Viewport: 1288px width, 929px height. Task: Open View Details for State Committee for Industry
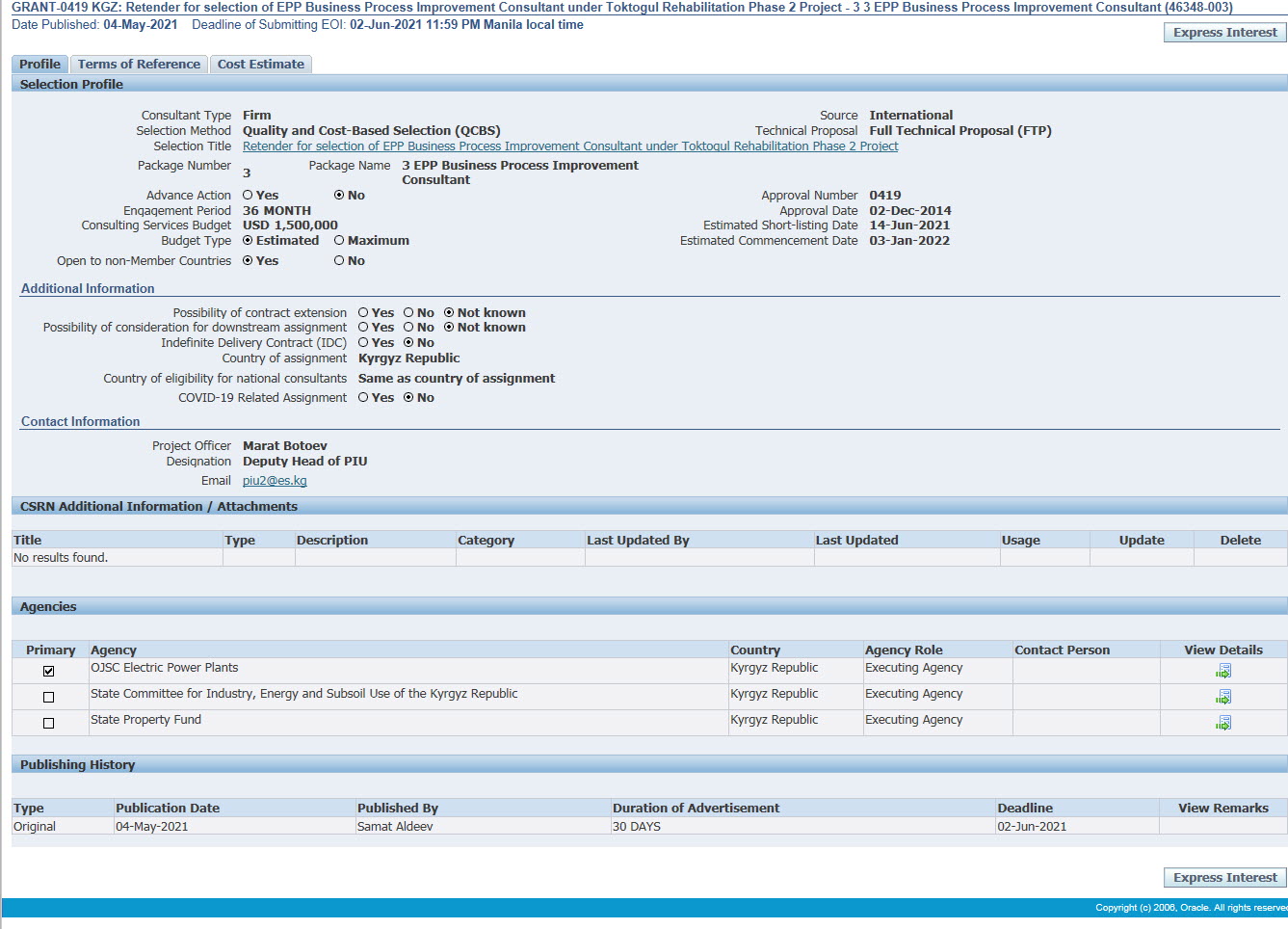tap(1223, 697)
